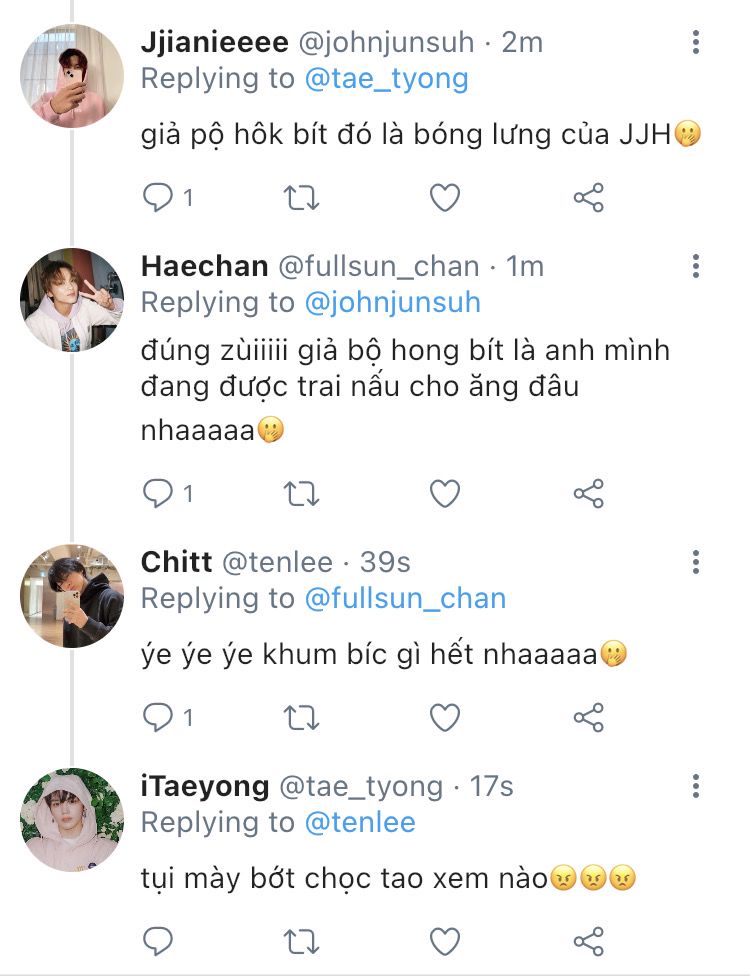Screen dimensions: 750x976
Task: Like Chitt's tweet with the heart
Action: pos(445,718)
